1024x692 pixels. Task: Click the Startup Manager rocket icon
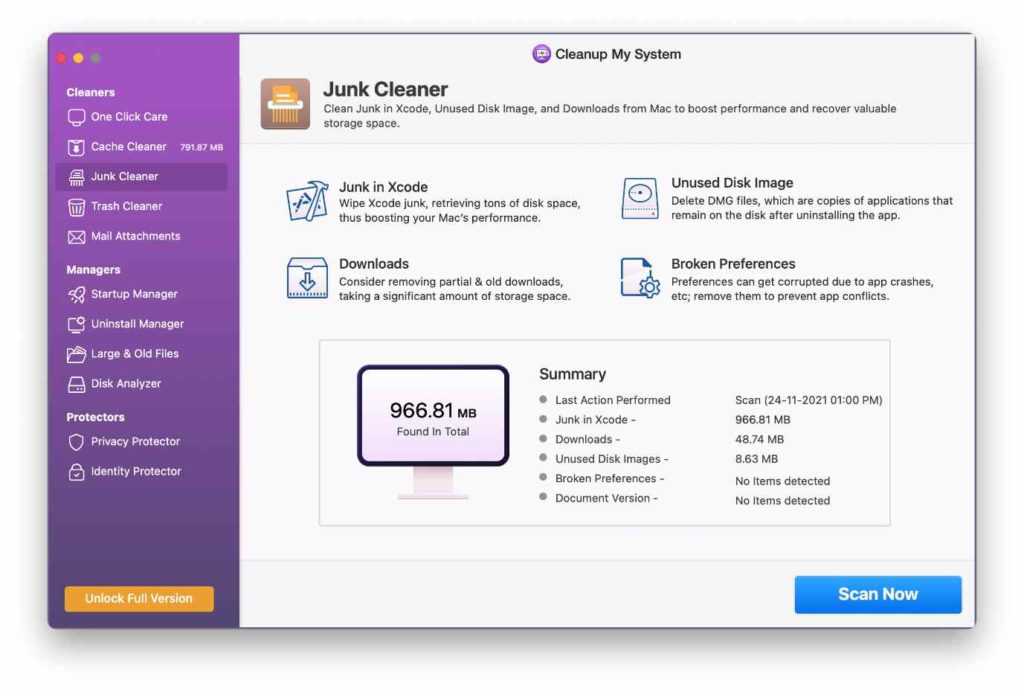tap(76, 294)
